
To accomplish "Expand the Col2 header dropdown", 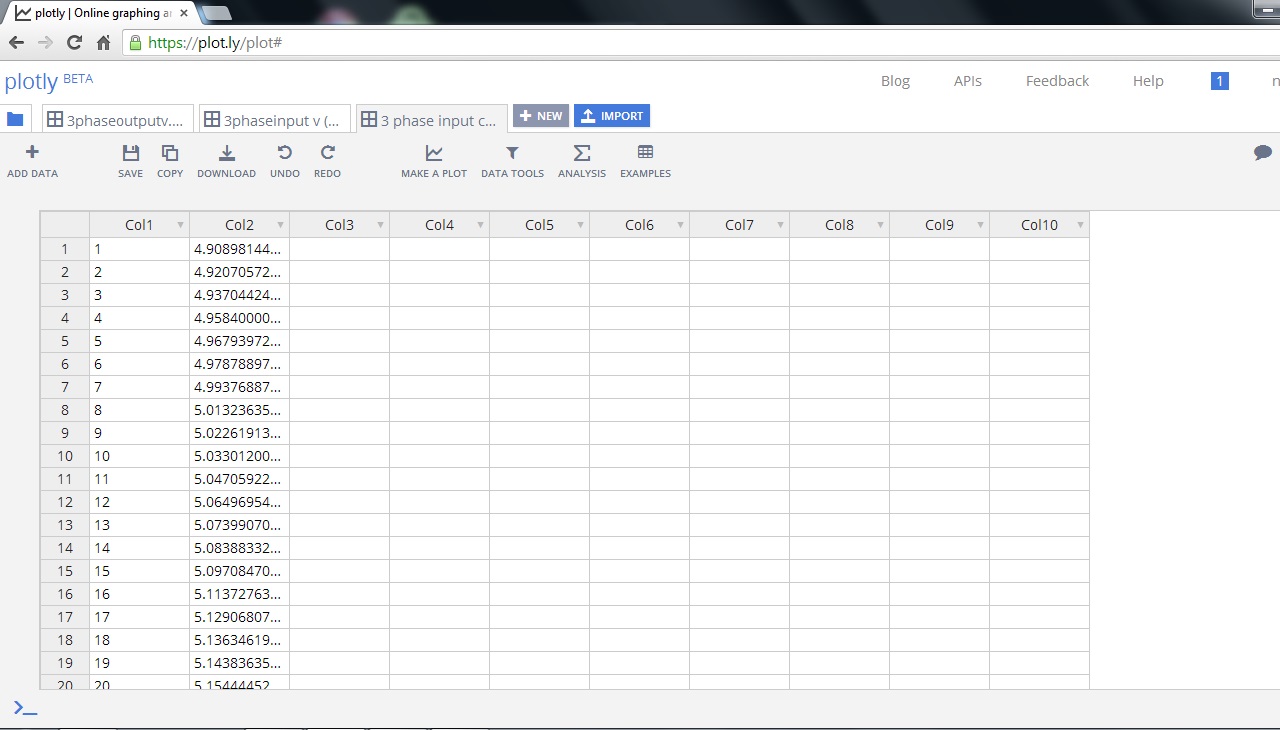I will tap(280, 225).
